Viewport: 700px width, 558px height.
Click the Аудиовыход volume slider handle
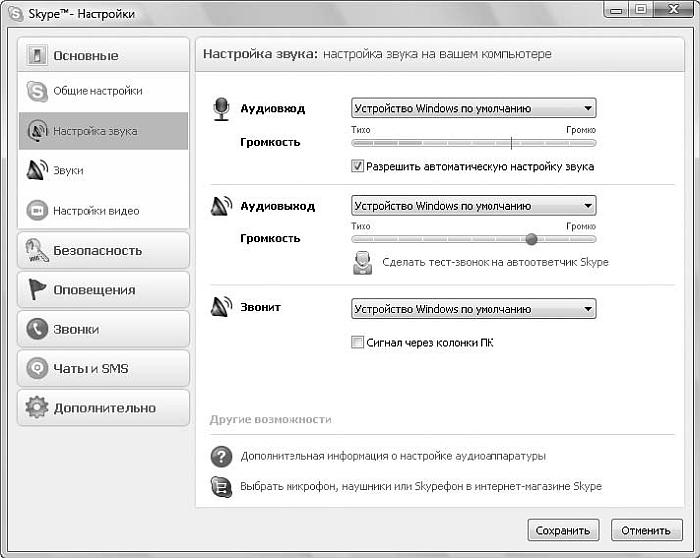click(x=531, y=239)
